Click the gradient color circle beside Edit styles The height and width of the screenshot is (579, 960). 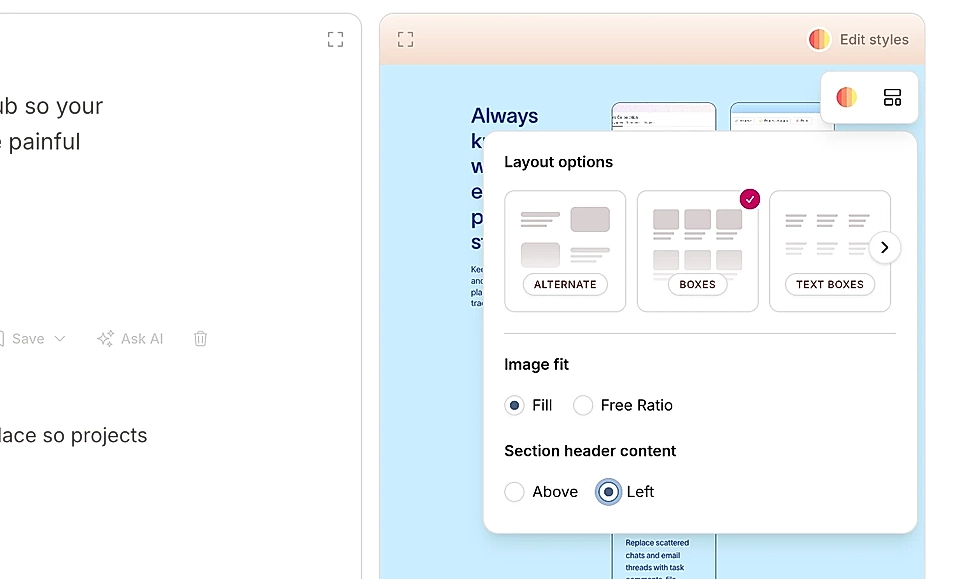click(x=818, y=39)
